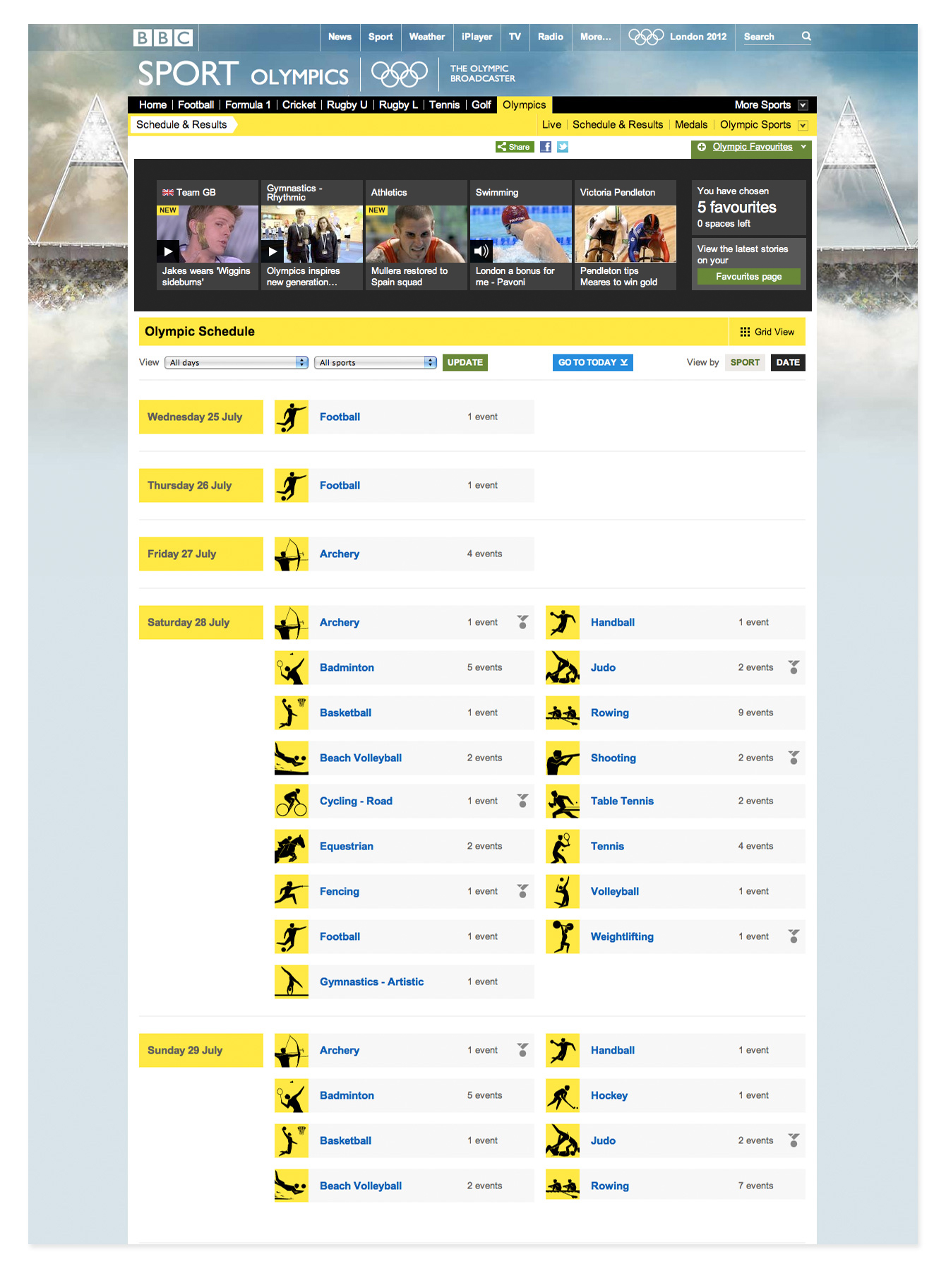Open Live in the yellow subnav

(551, 125)
